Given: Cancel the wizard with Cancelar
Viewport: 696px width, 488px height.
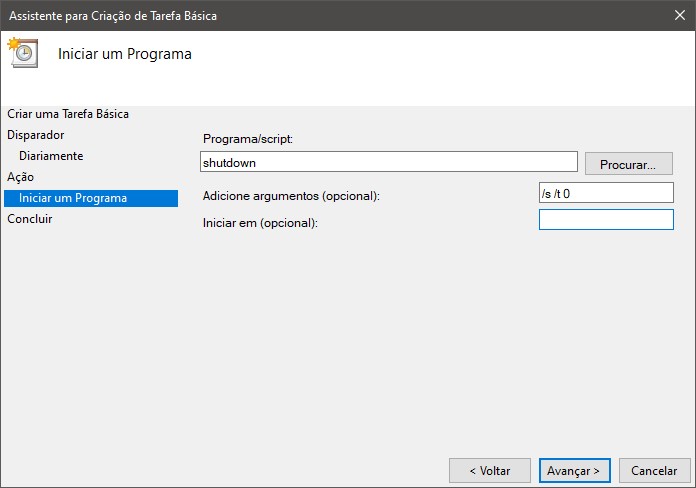Looking at the screenshot, I should [x=655, y=470].
